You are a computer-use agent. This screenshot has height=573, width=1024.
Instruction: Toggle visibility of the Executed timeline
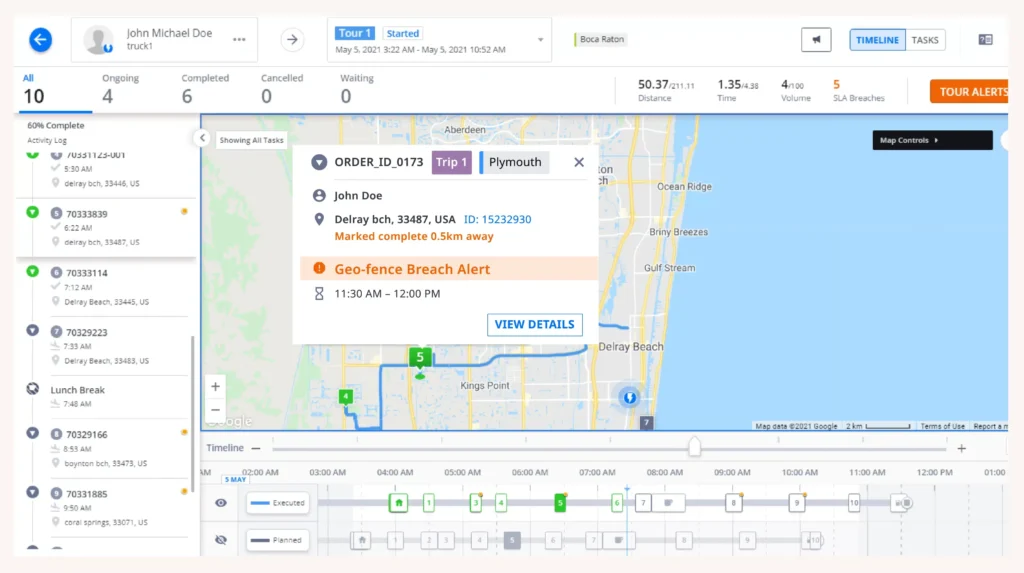point(221,503)
